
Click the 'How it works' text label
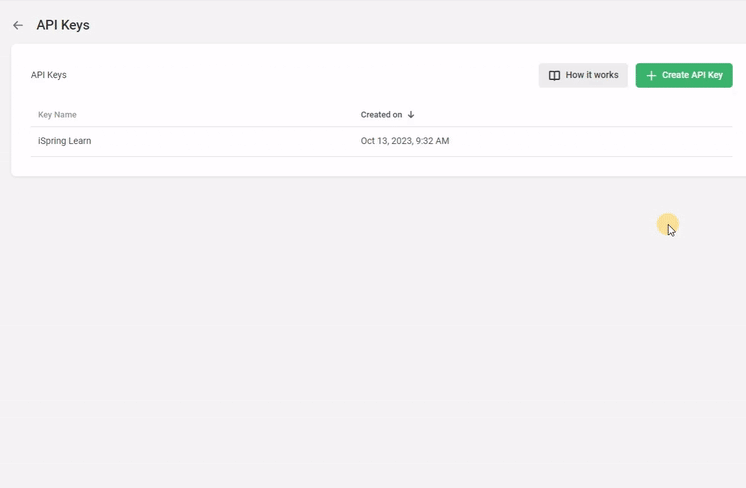[x=592, y=75]
